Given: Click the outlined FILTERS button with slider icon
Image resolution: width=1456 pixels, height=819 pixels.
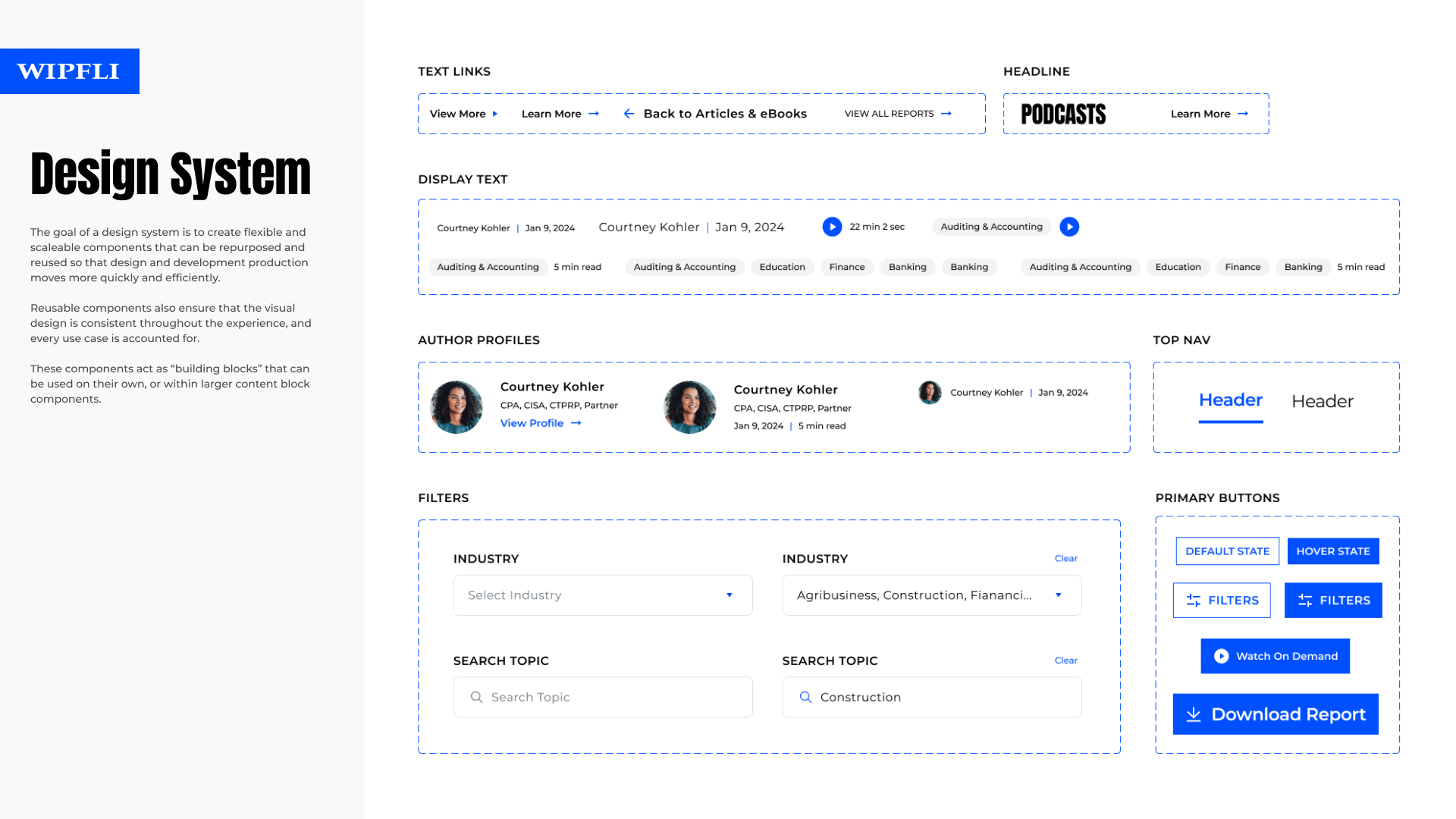Looking at the screenshot, I should coord(1222,601).
